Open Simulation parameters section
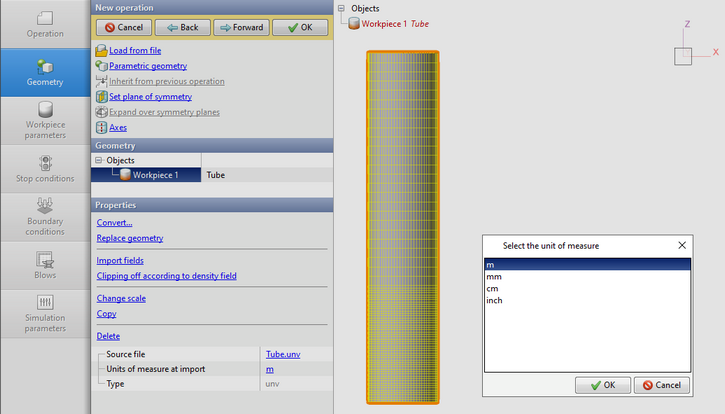 point(45,312)
